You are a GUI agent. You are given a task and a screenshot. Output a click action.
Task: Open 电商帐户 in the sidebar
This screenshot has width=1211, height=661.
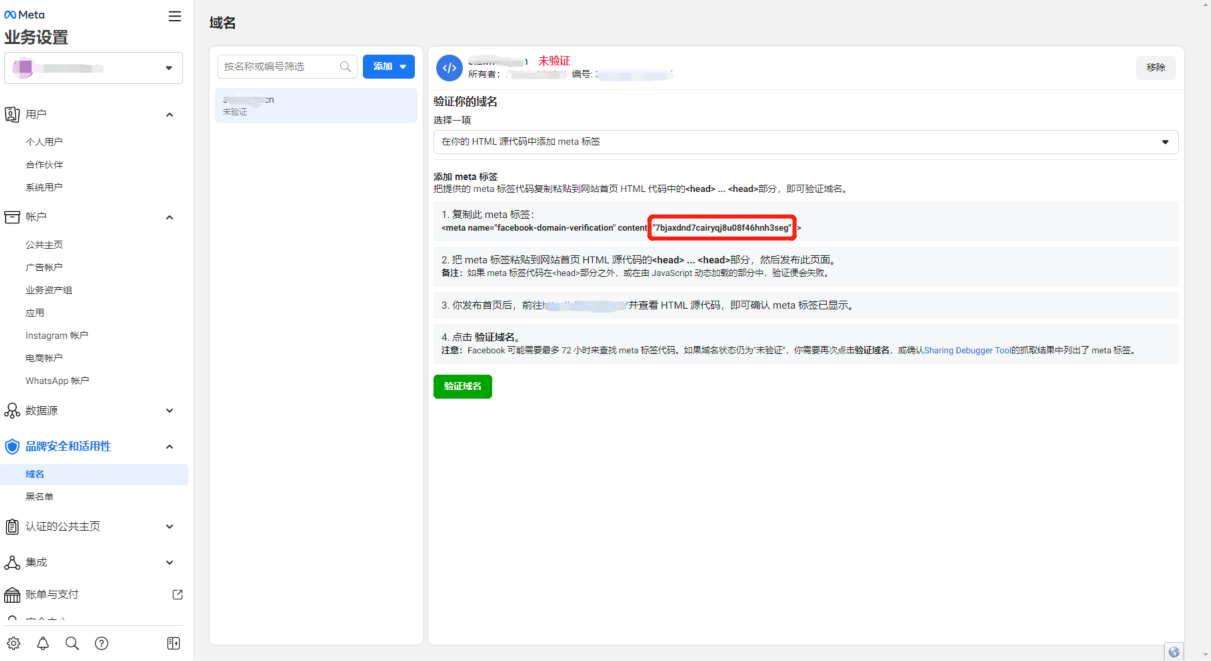coord(44,358)
